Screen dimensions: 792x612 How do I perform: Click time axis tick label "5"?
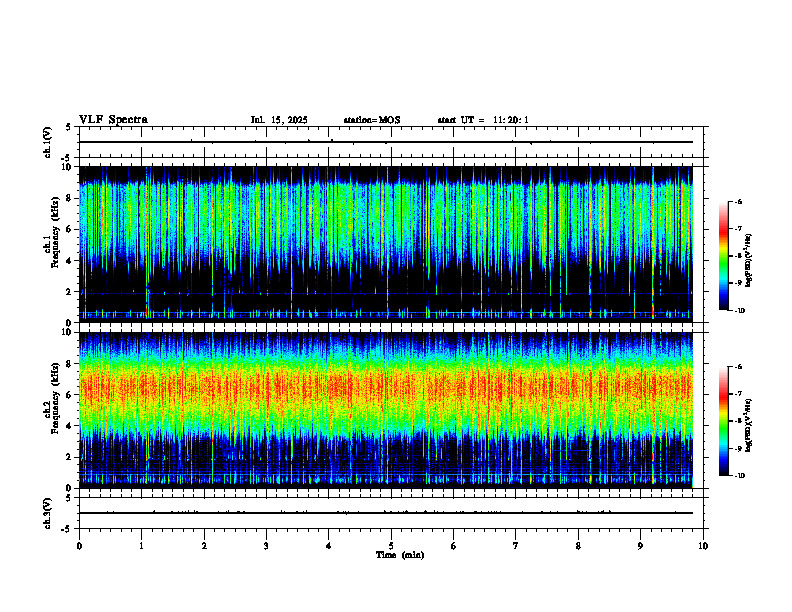(x=391, y=546)
